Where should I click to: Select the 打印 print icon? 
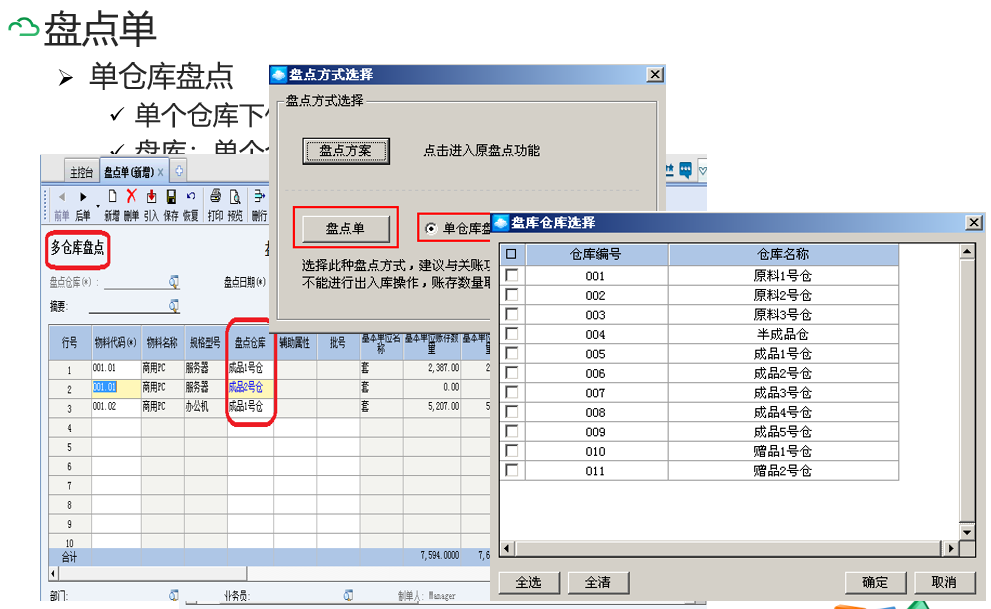click(x=217, y=196)
